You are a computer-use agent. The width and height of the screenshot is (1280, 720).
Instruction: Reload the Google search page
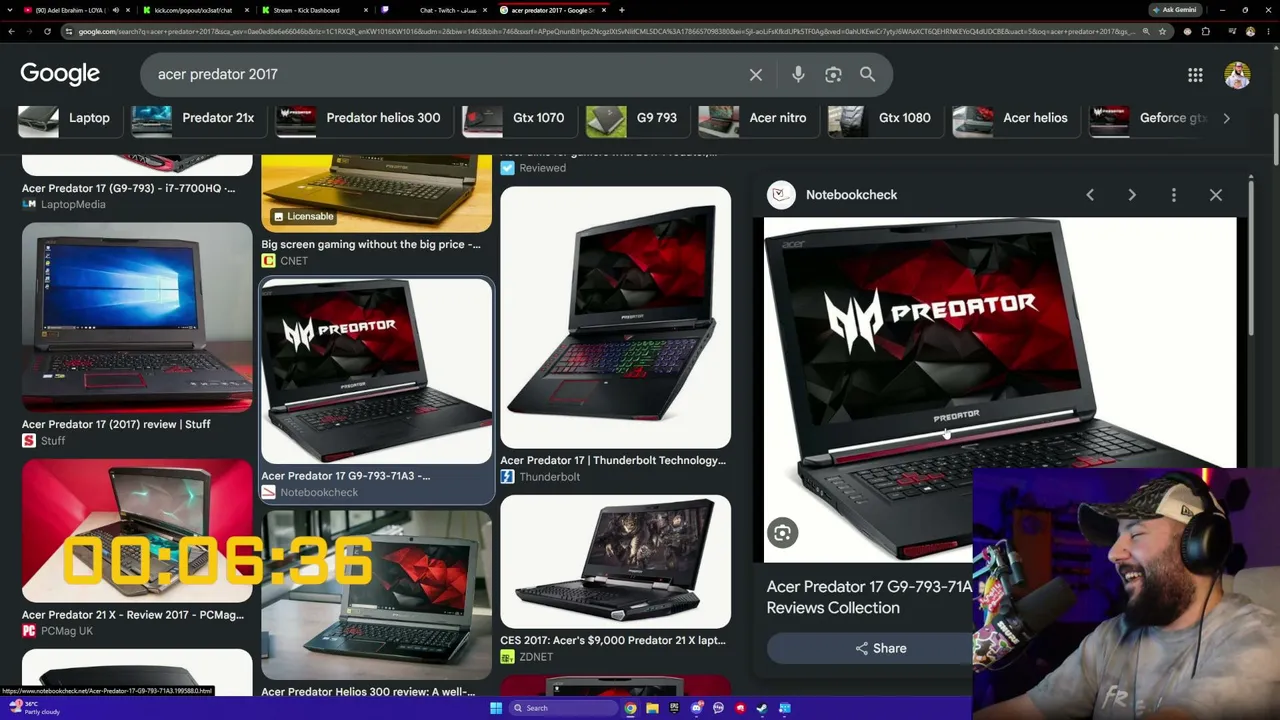[x=47, y=32]
